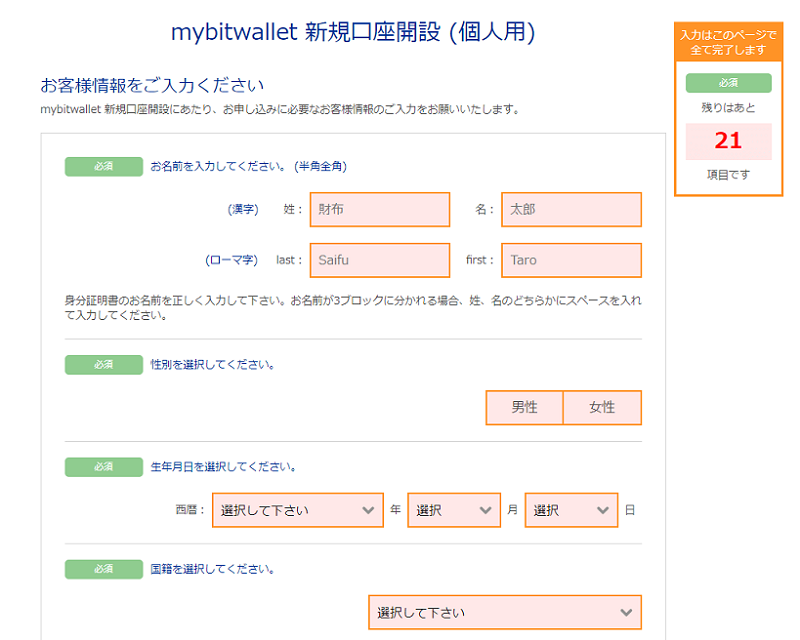Click the 必須 badge next to nationality prompt

(104, 569)
